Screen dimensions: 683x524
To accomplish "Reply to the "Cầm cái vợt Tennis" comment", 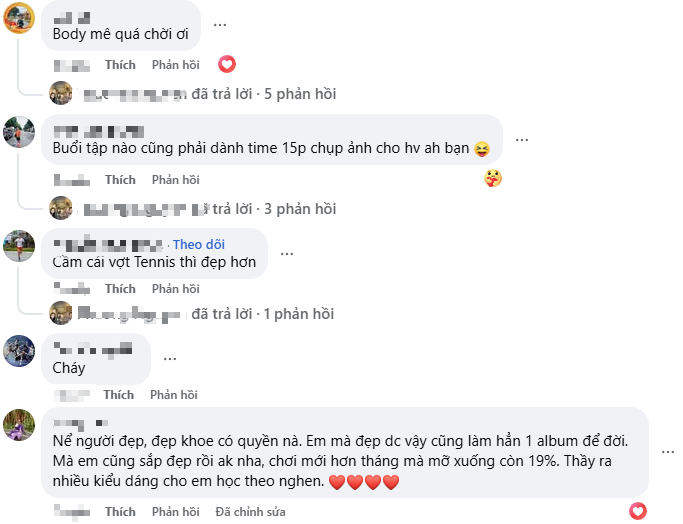I will pos(175,289).
